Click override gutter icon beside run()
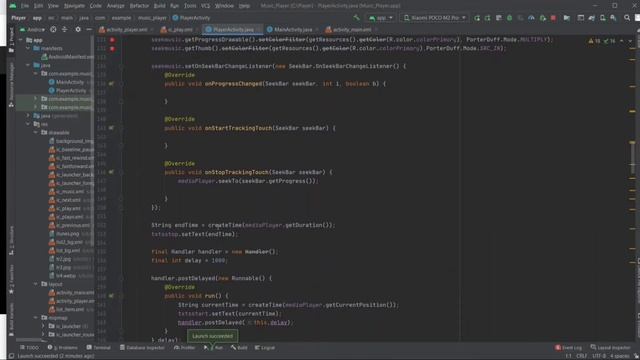The image size is (640, 360). click(111, 296)
